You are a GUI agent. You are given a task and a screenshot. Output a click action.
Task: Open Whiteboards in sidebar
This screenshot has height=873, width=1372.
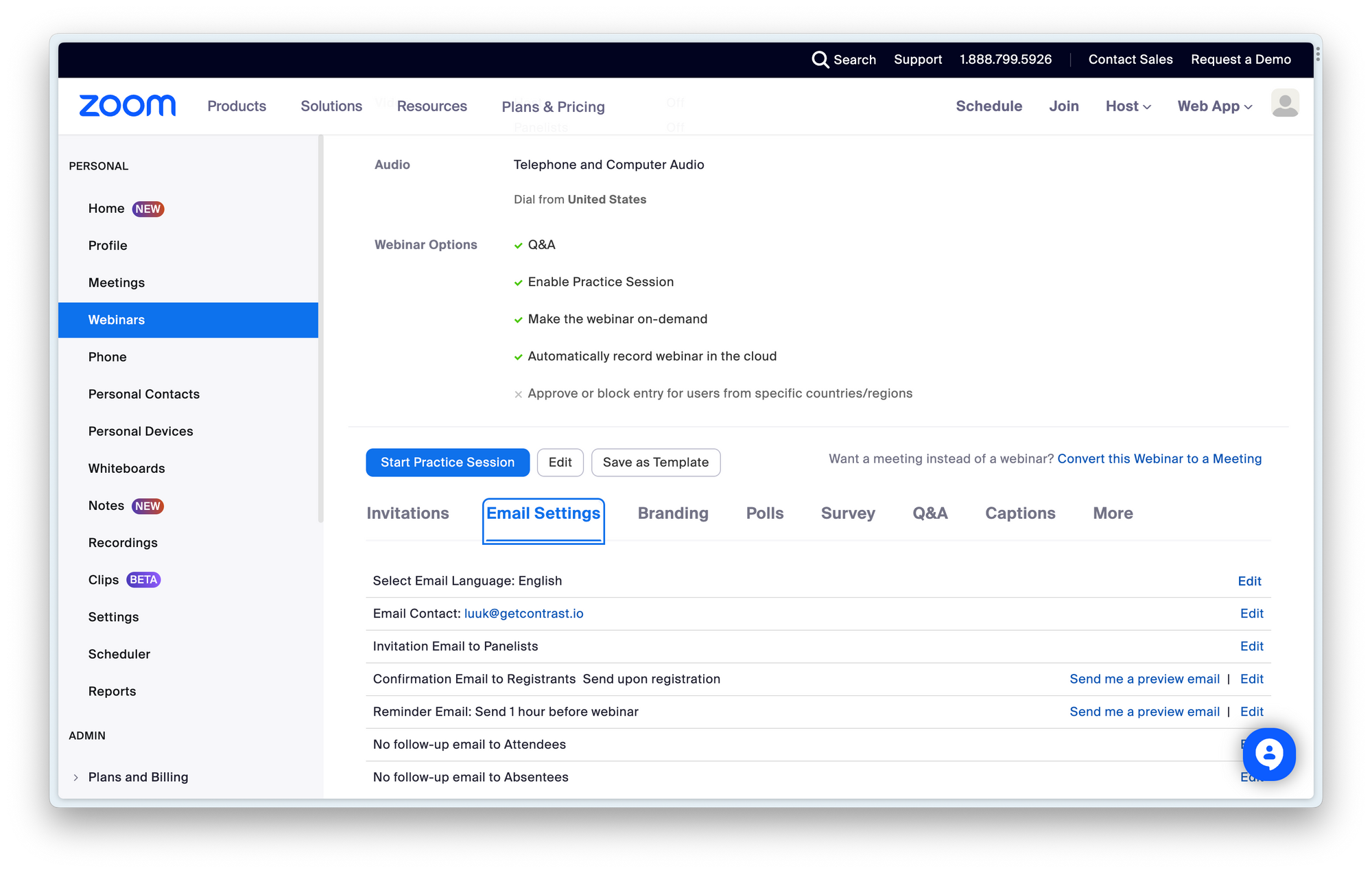(126, 468)
